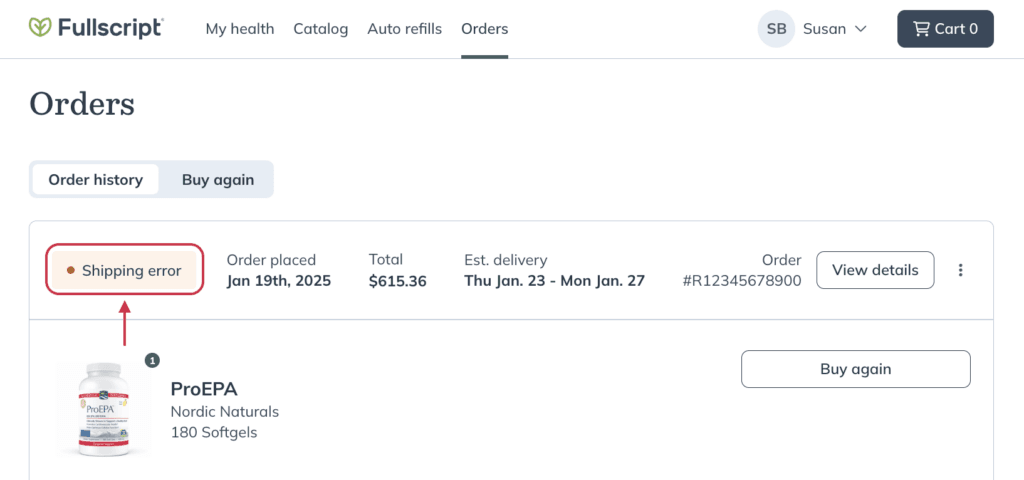Switch to the Buy again toggle
Image resolution: width=1024 pixels, height=480 pixels.
click(217, 180)
